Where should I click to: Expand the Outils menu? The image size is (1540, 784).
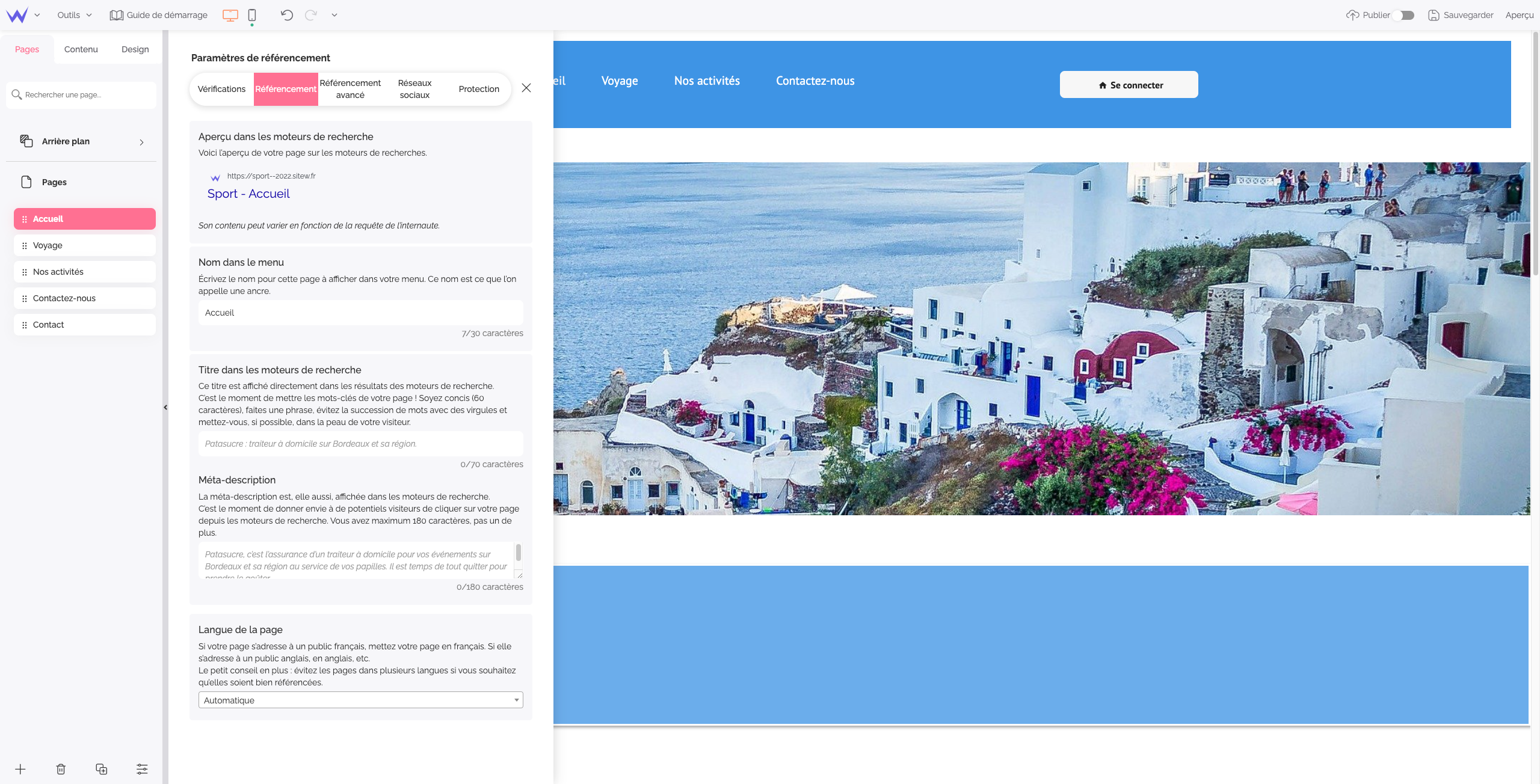[73, 15]
